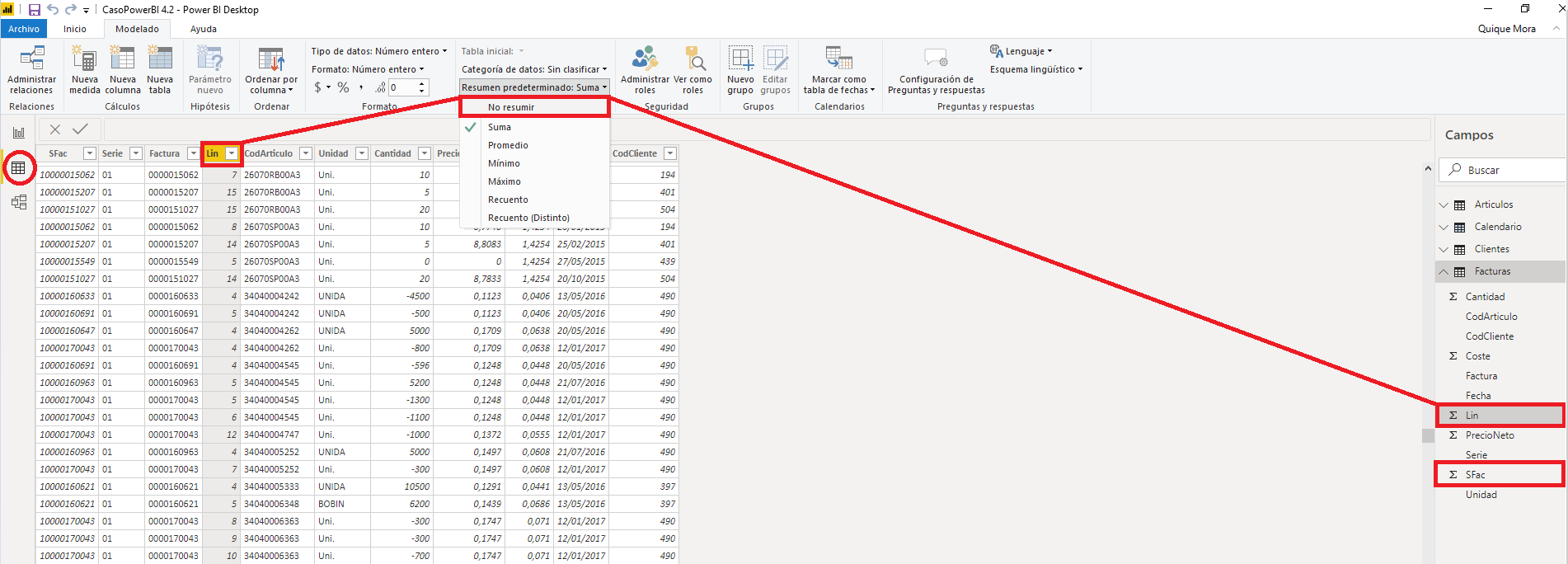Click the formula bar input area
Viewport: 1568px width, 564px height.
767,129
